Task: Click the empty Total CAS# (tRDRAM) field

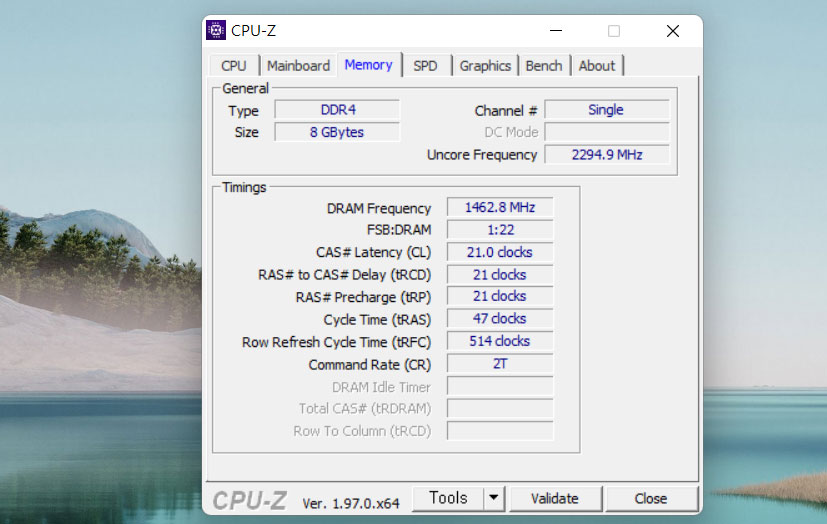Action: 500,409
